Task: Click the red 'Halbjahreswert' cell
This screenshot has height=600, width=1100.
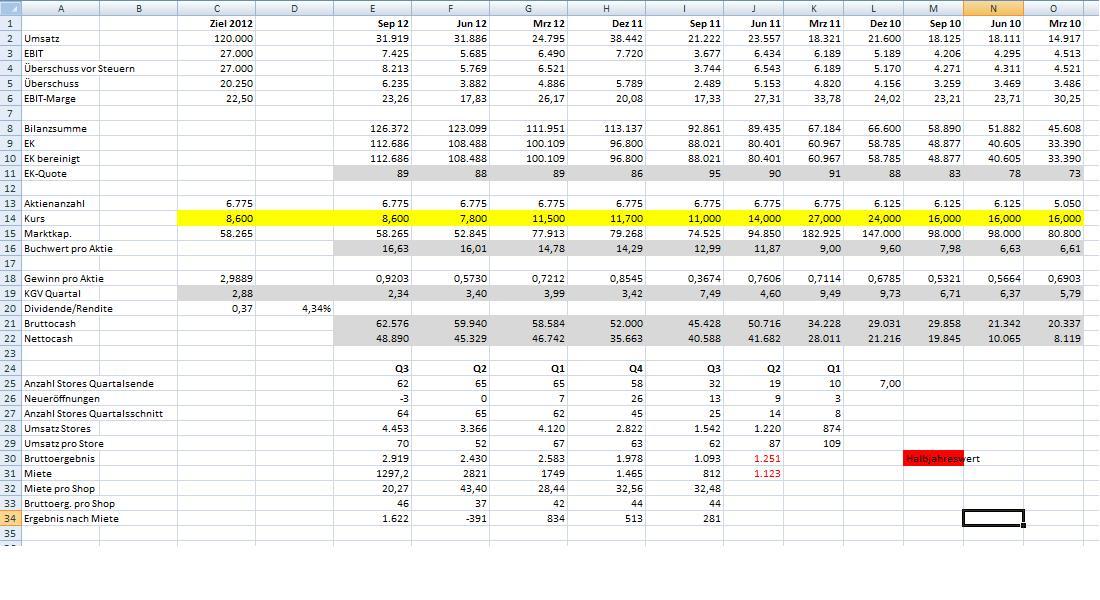Action: pyautogui.click(x=934, y=459)
